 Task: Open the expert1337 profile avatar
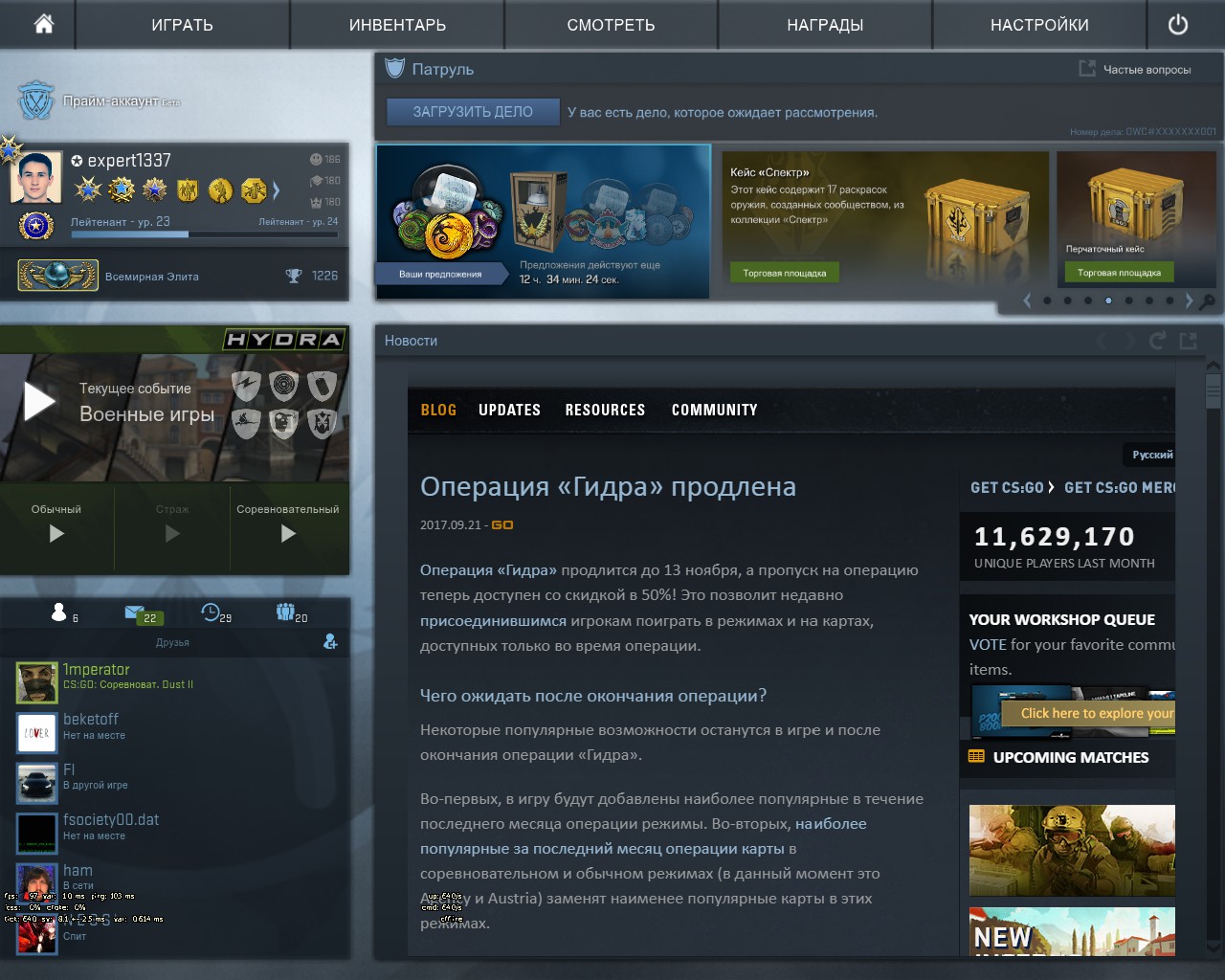click(36, 177)
